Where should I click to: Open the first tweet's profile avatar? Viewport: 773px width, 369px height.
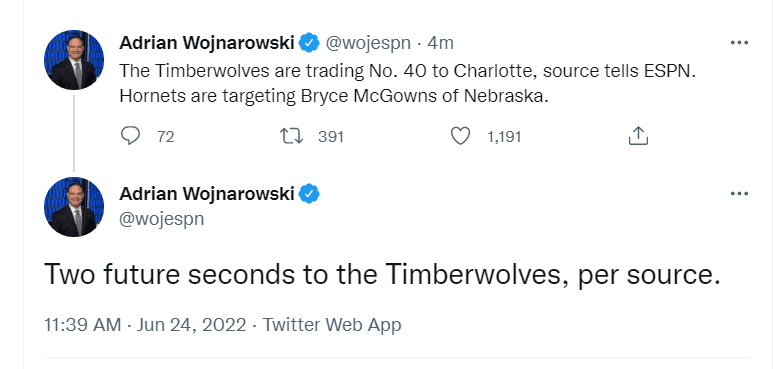pos(74,60)
